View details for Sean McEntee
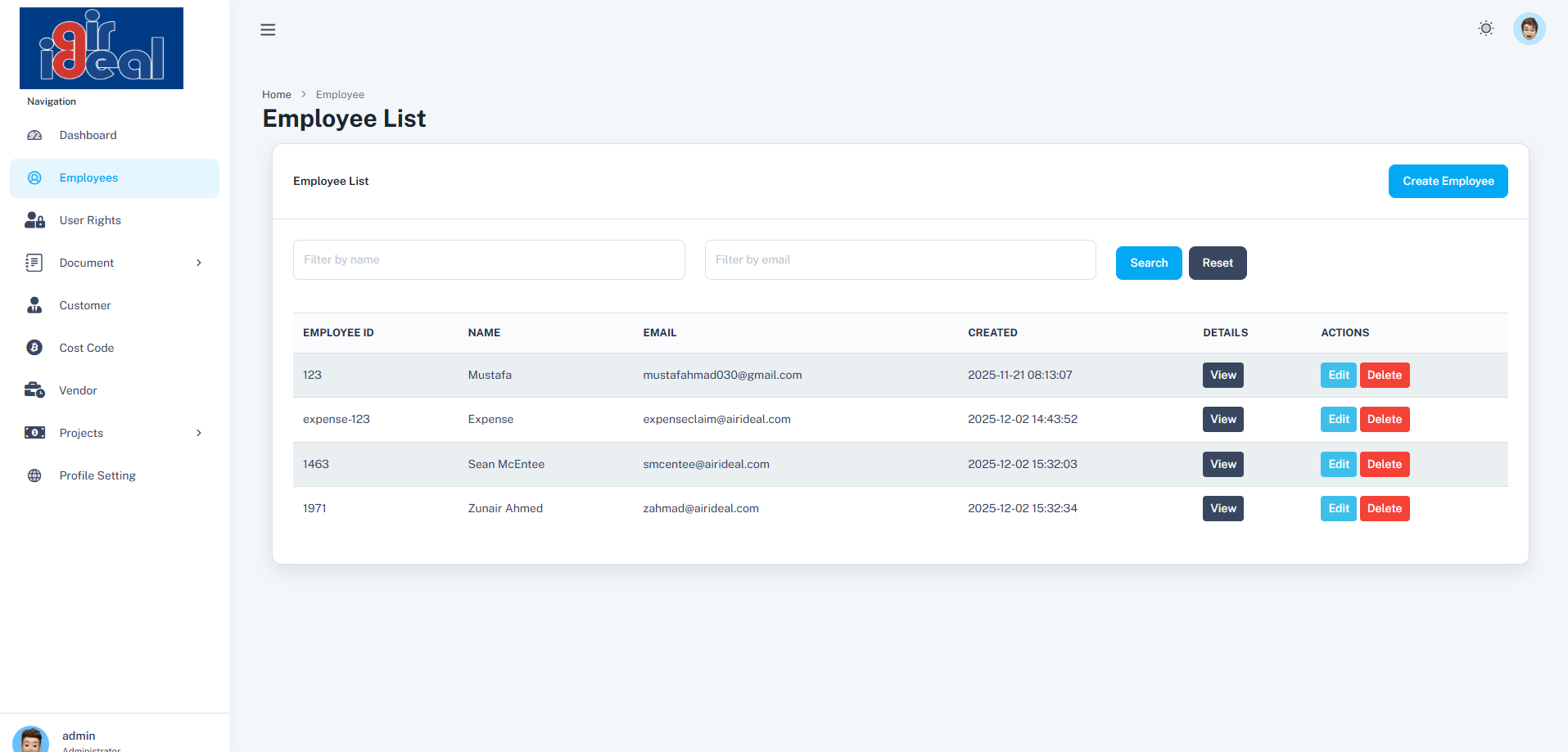The image size is (1568, 752). (1223, 464)
